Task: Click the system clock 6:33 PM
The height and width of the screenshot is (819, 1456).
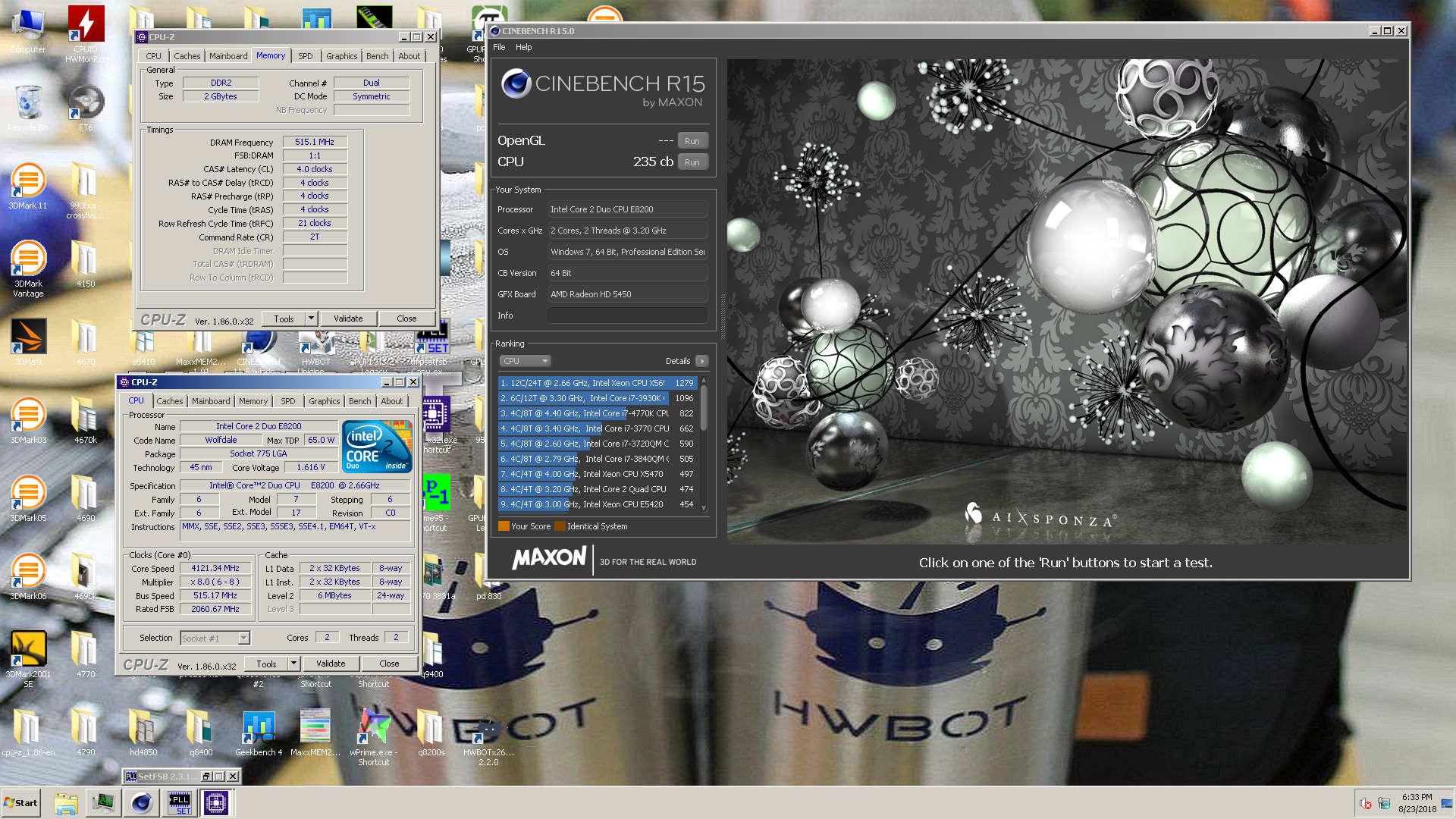Action: pos(1417,797)
